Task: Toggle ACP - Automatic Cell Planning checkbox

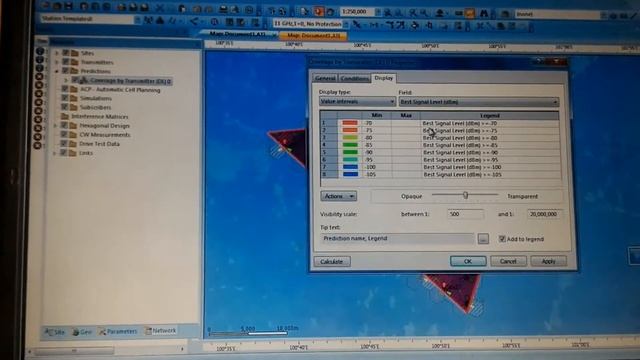Action: pyautogui.click(x=65, y=89)
